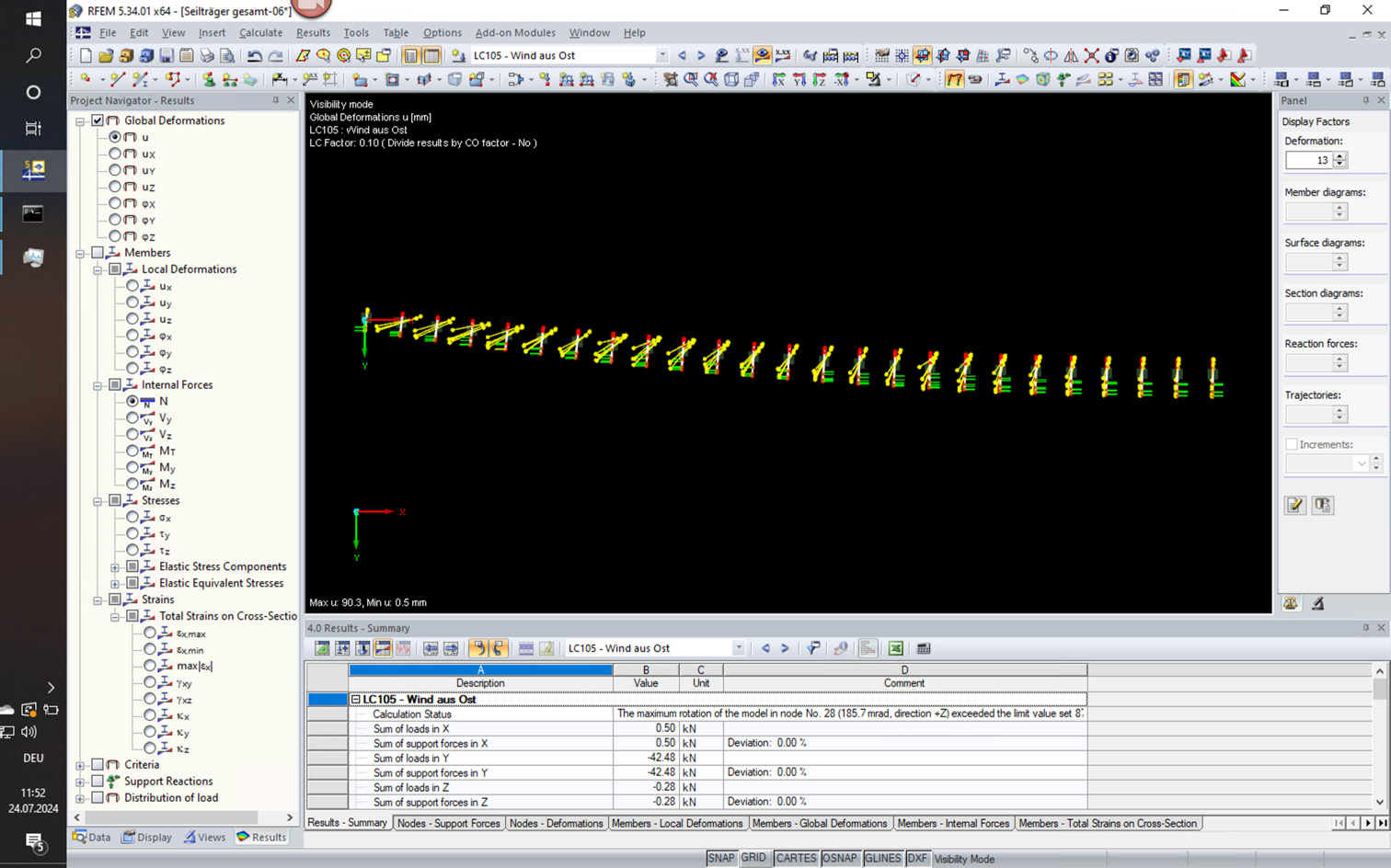Image resolution: width=1391 pixels, height=868 pixels.
Task: Click the Undo arrow in the toolbar
Action: click(x=255, y=56)
